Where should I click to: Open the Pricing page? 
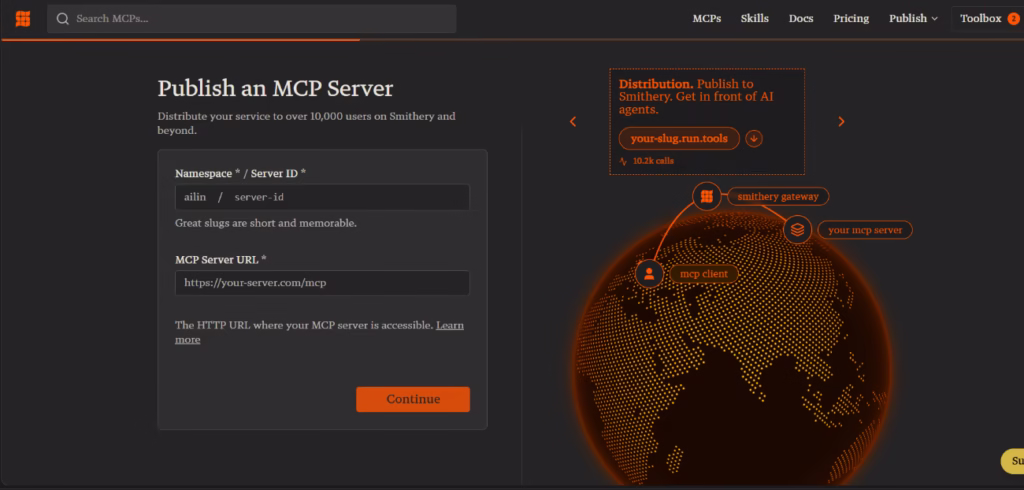coord(851,18)
